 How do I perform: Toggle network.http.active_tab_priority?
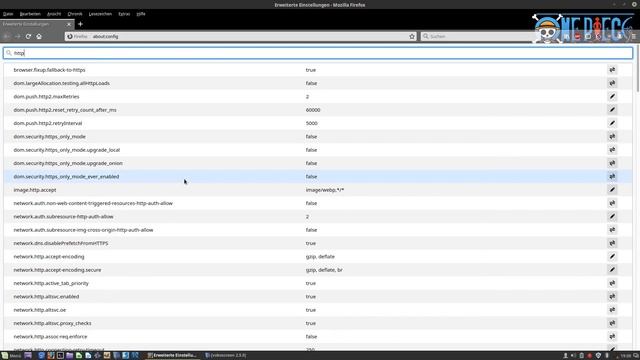(x=612, y=283)
